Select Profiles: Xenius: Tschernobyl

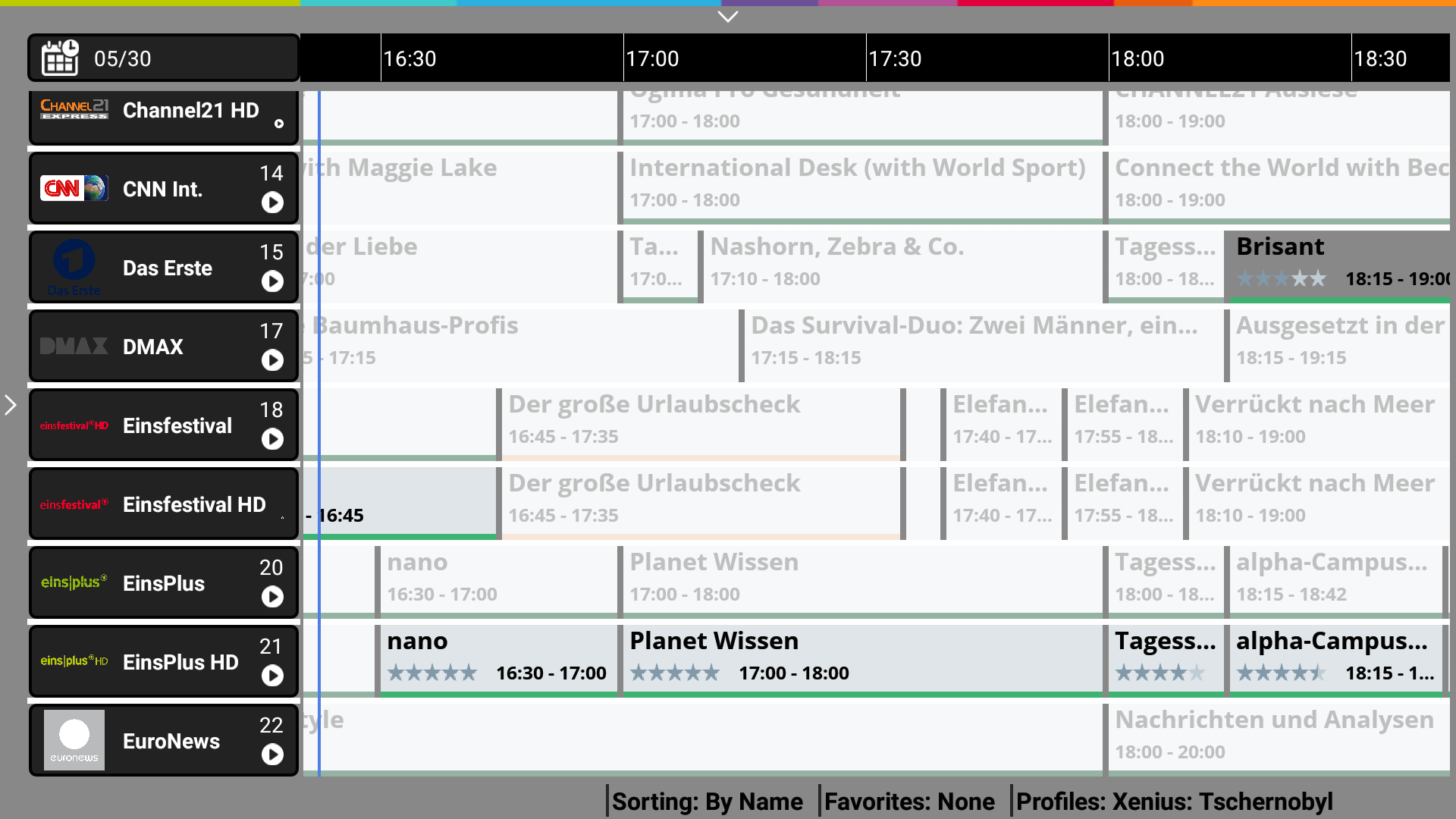tap(1174, 802)
